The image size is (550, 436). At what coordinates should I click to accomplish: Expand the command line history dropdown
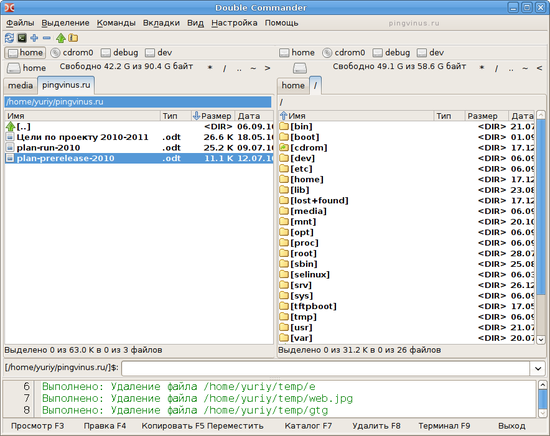[x=538, y=368]
